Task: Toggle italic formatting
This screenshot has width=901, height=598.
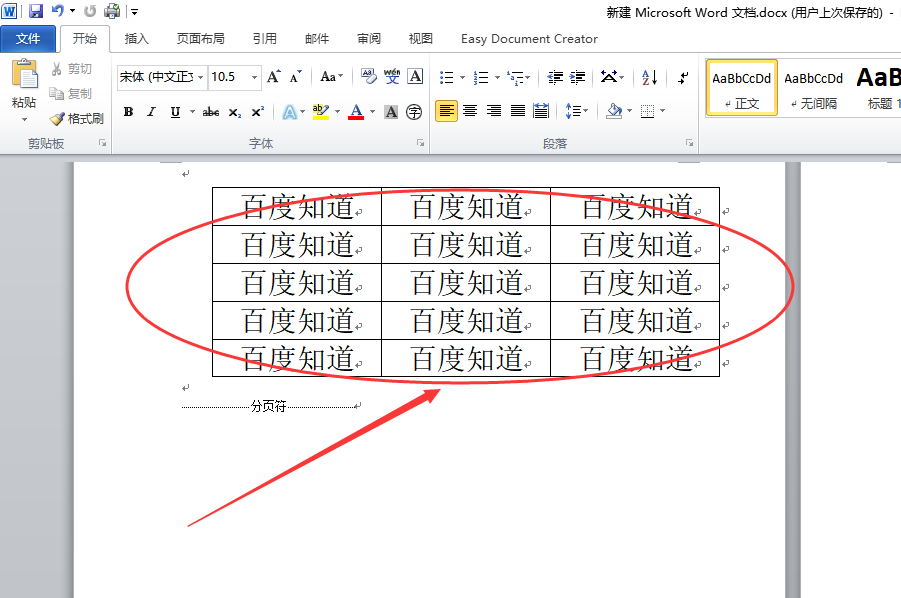Action: pyautogui.click(x=151, y=111)
